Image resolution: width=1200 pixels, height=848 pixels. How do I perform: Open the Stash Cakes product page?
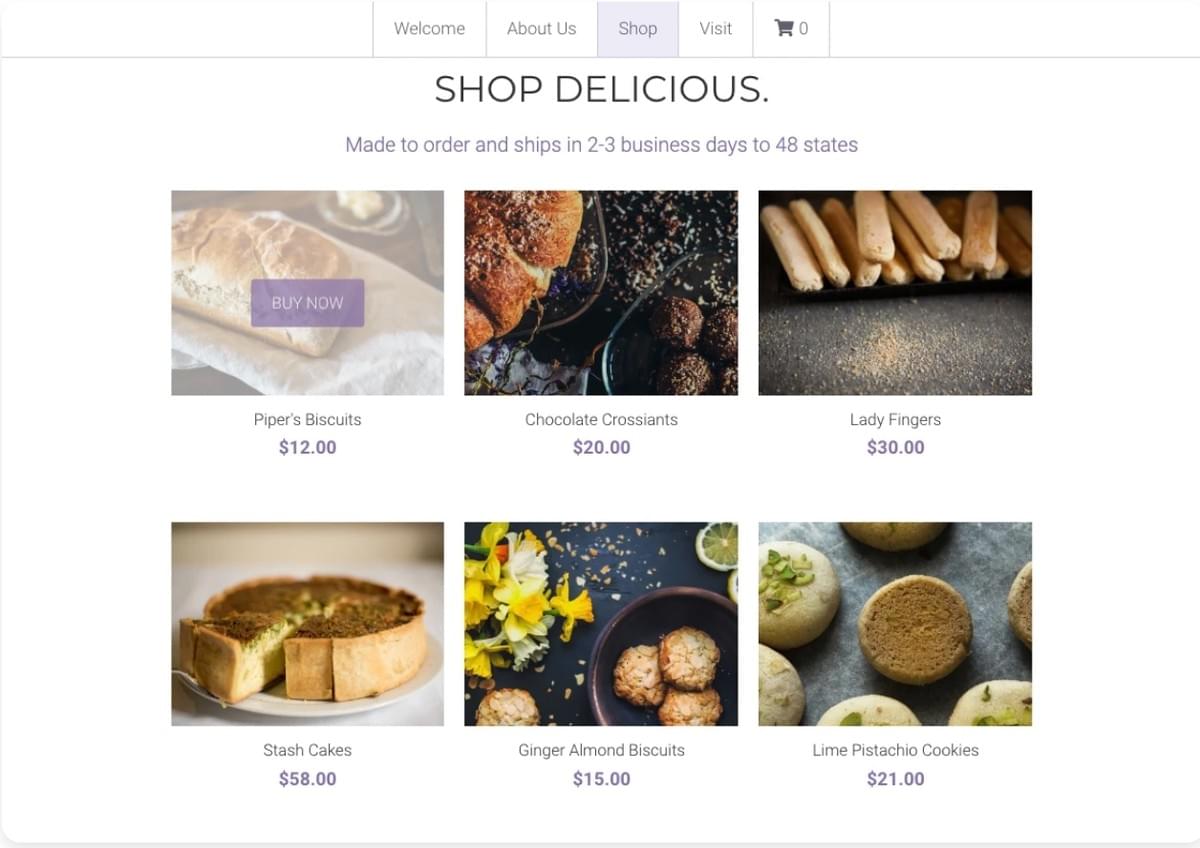coord(307,750)
